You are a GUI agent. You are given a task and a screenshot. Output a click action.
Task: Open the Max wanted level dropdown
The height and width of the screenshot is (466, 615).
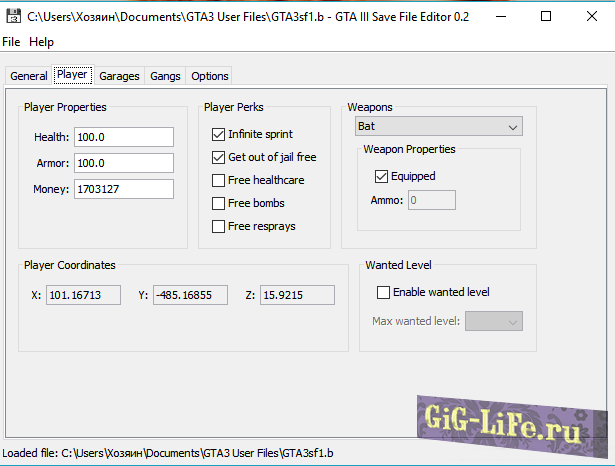[494, 321]
